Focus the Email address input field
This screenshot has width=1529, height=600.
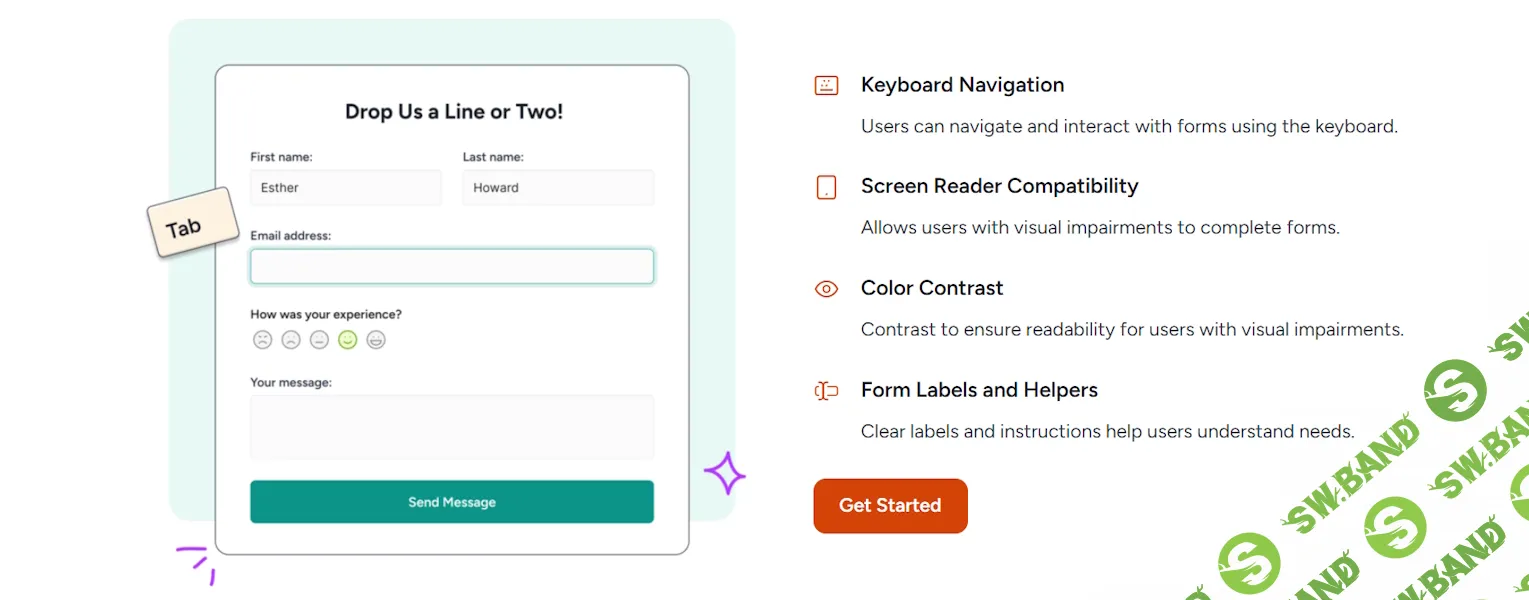coord(451,266)
